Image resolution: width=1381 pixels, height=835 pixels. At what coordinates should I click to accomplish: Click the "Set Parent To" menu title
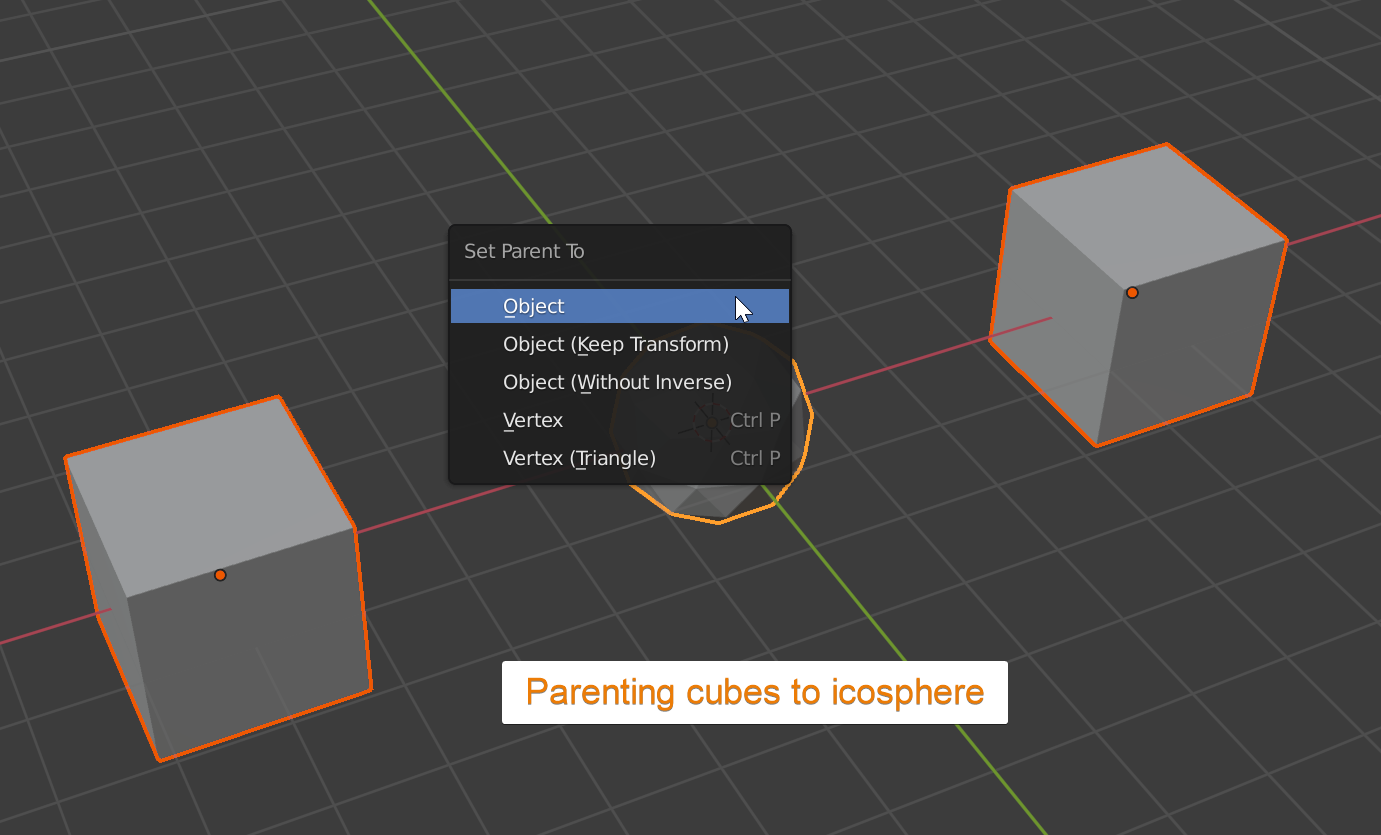524,251
